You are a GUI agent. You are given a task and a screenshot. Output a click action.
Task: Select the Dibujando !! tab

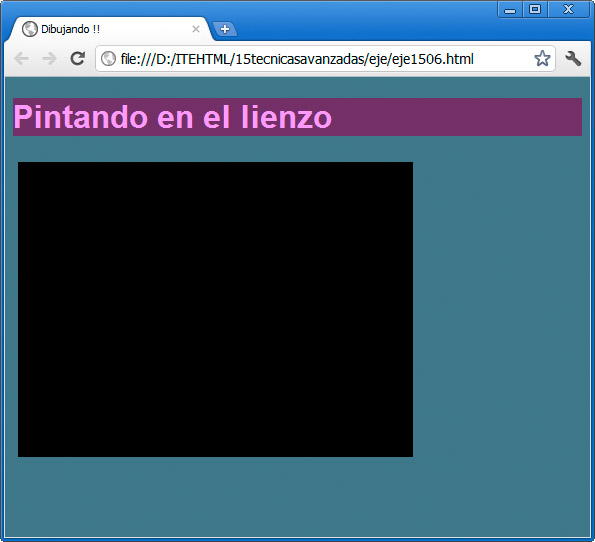[x=110, y=29]
